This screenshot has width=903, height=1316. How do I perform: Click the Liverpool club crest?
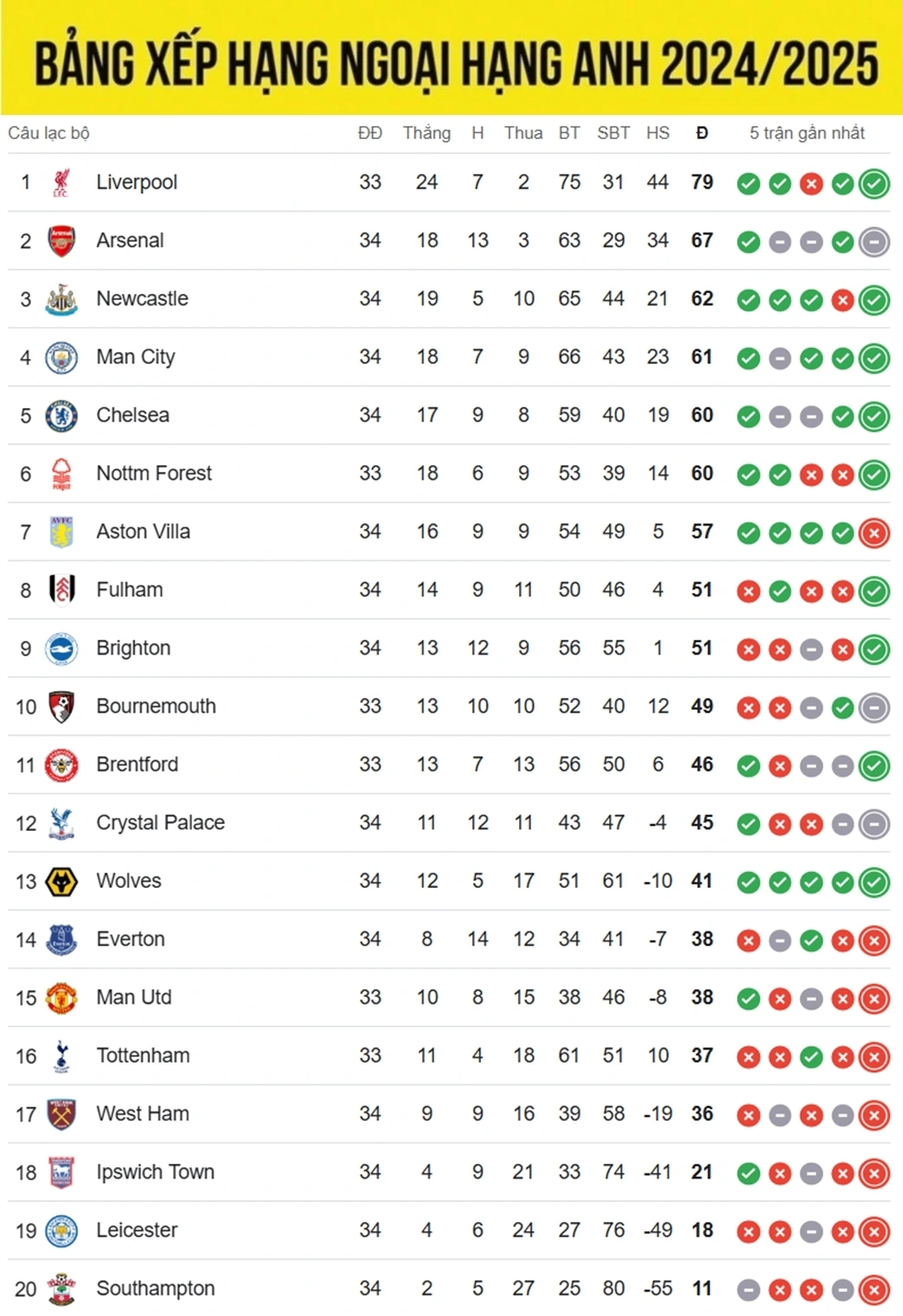click(x=61, y=182)
